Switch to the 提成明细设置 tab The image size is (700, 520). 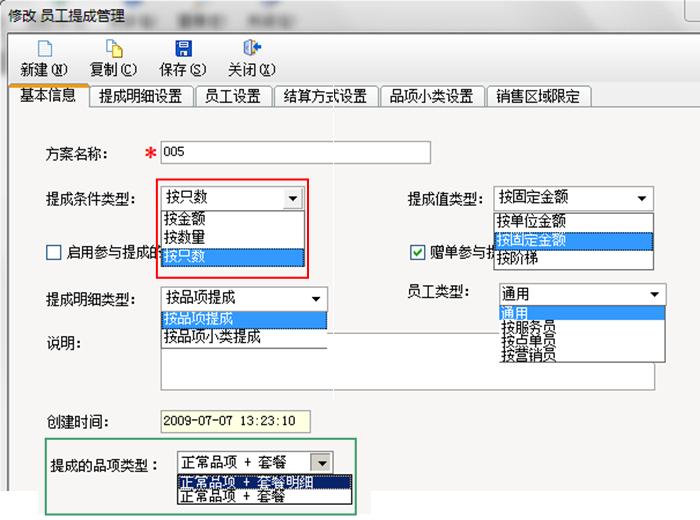(x=140, y=97)
